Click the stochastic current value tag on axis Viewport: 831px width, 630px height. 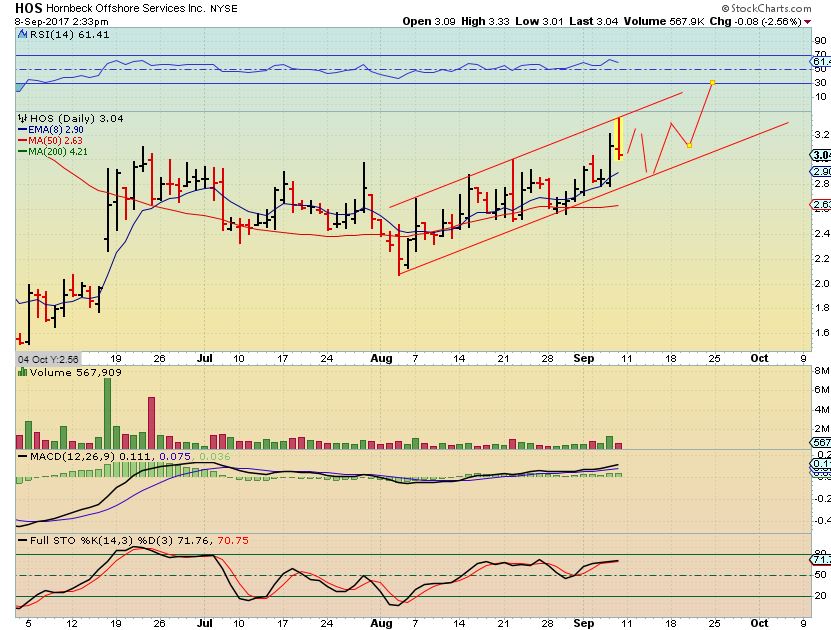821,560
